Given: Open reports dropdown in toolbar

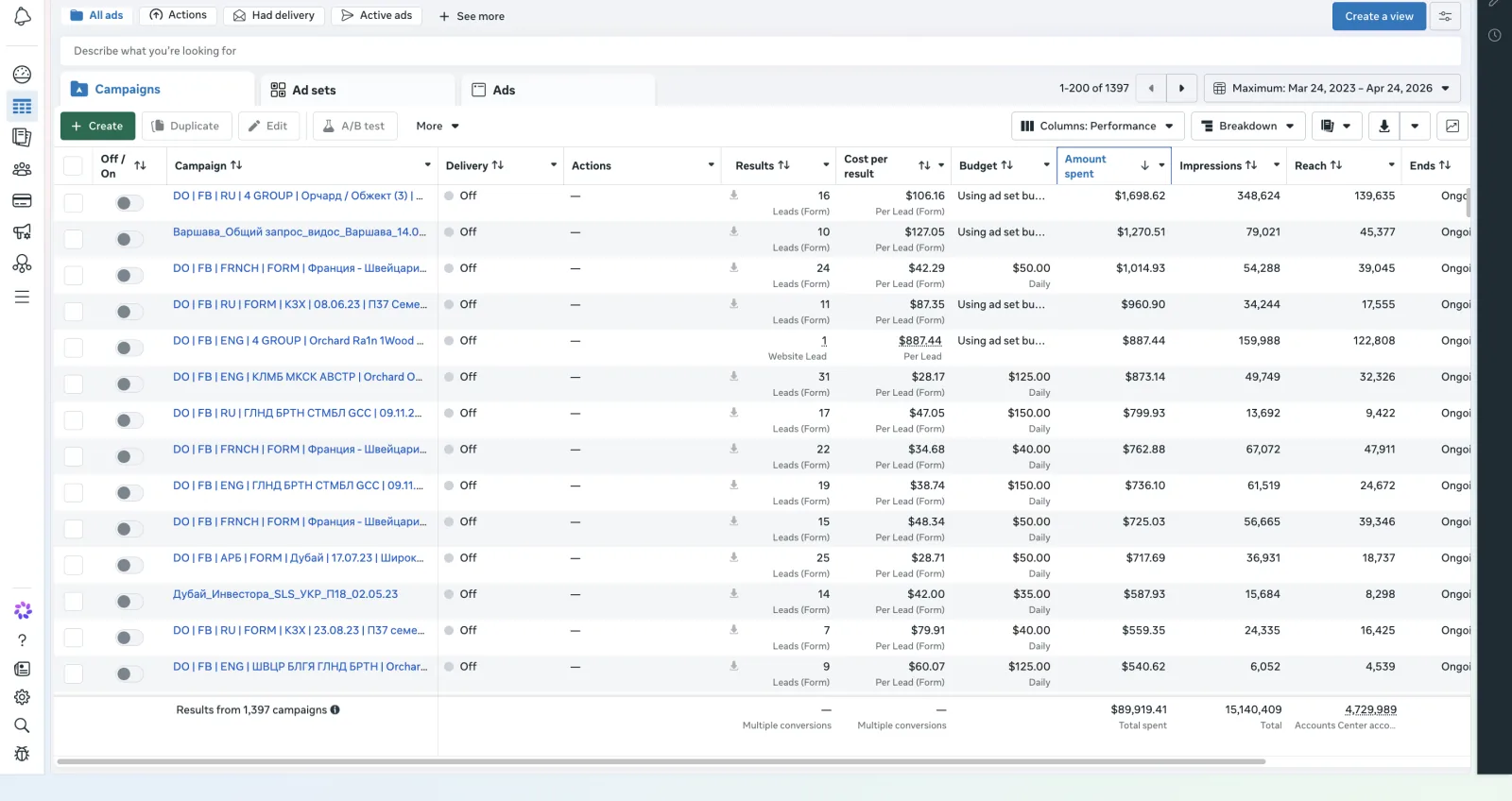Looking at the screenshot, I should click(x=1336, y=126).
